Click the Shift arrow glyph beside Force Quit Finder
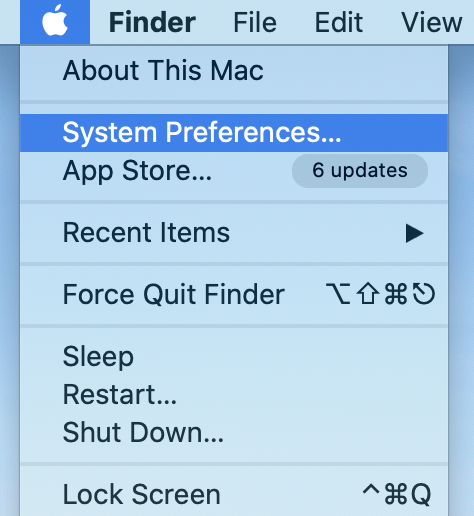The height and width of the screenshot is (516, 474). (367, 294)
